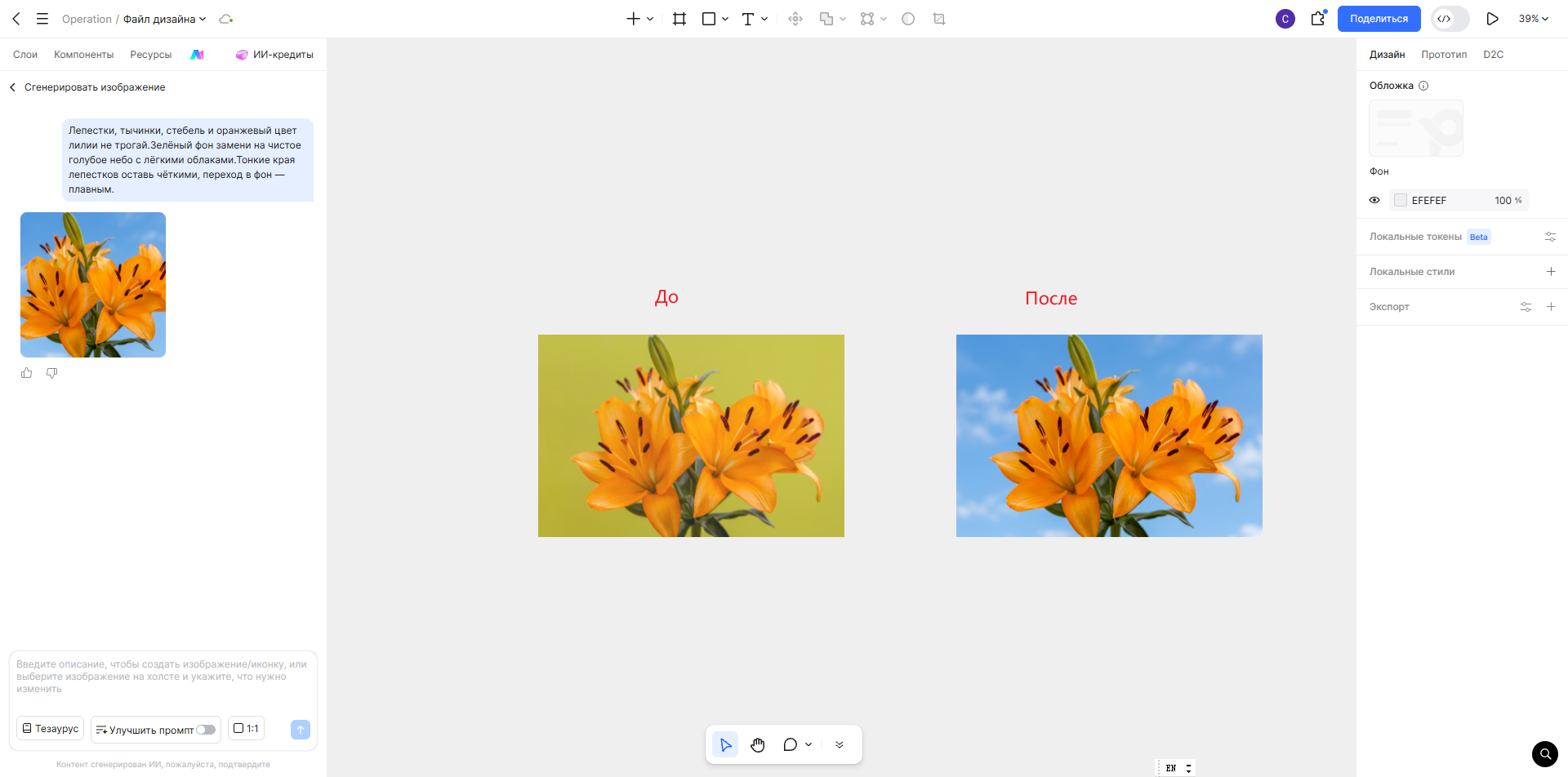Expand the add (+) tool dropdown arrow
Image resolution: width=1568 pixels, height=777 pixels.
click(650, 19)
